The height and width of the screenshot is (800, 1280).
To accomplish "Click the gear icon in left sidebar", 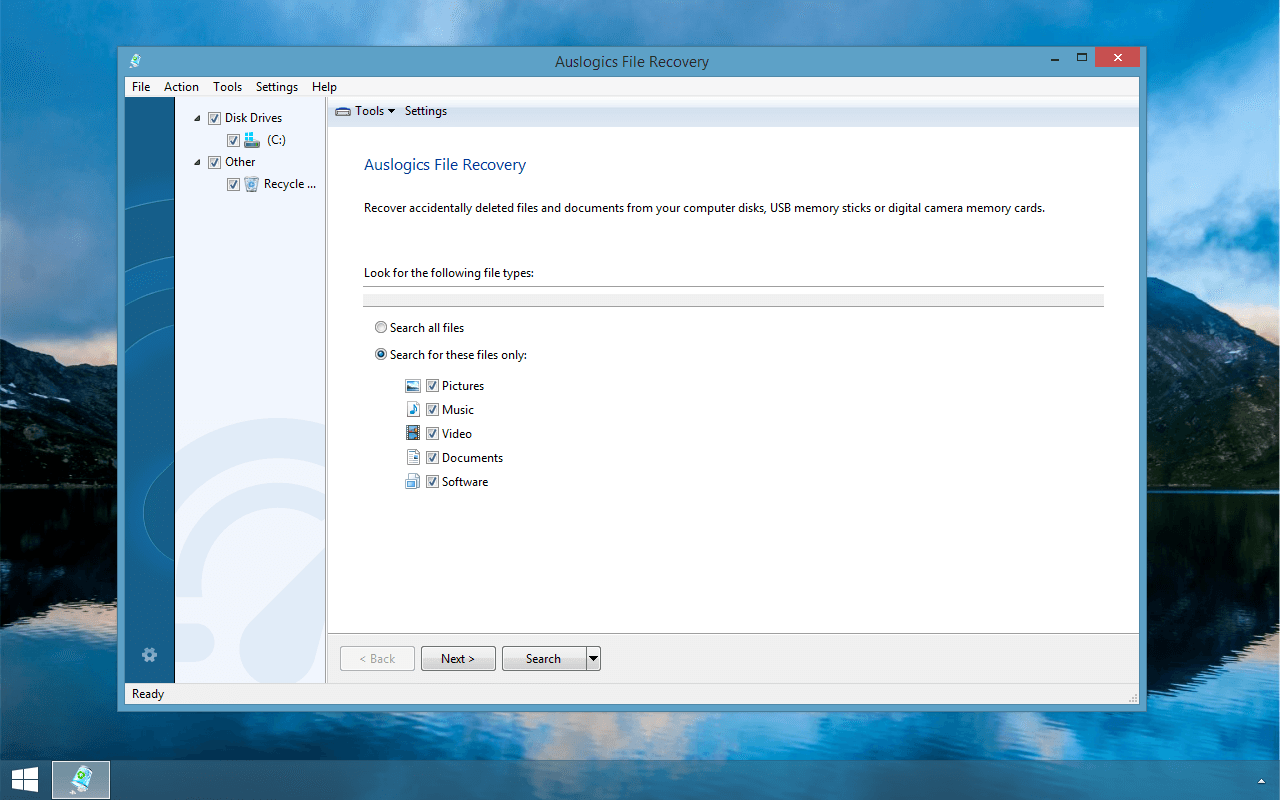I will click(150, 655).
